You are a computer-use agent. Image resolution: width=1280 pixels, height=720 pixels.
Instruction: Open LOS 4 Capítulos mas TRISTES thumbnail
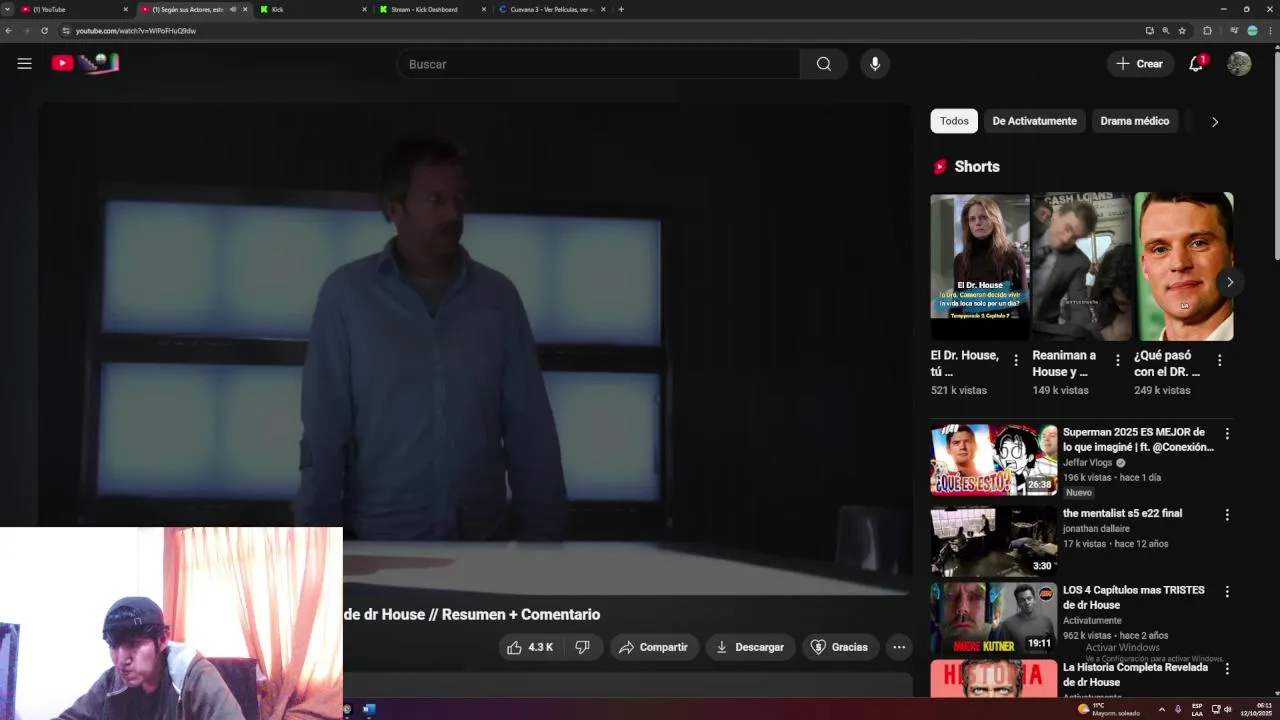[x=994, y=618]
